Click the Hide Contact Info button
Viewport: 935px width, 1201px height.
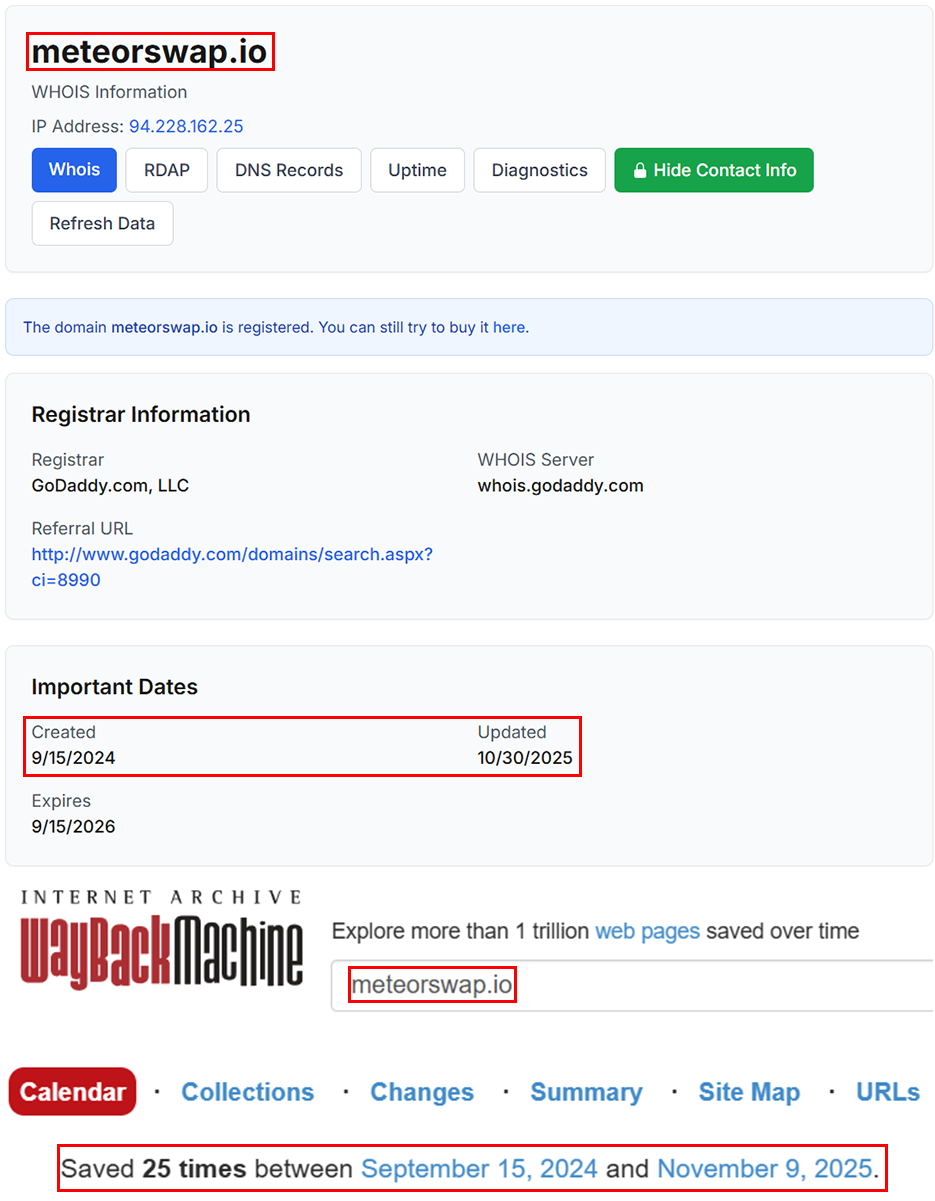pyautogui.click(x=713, y=170)
